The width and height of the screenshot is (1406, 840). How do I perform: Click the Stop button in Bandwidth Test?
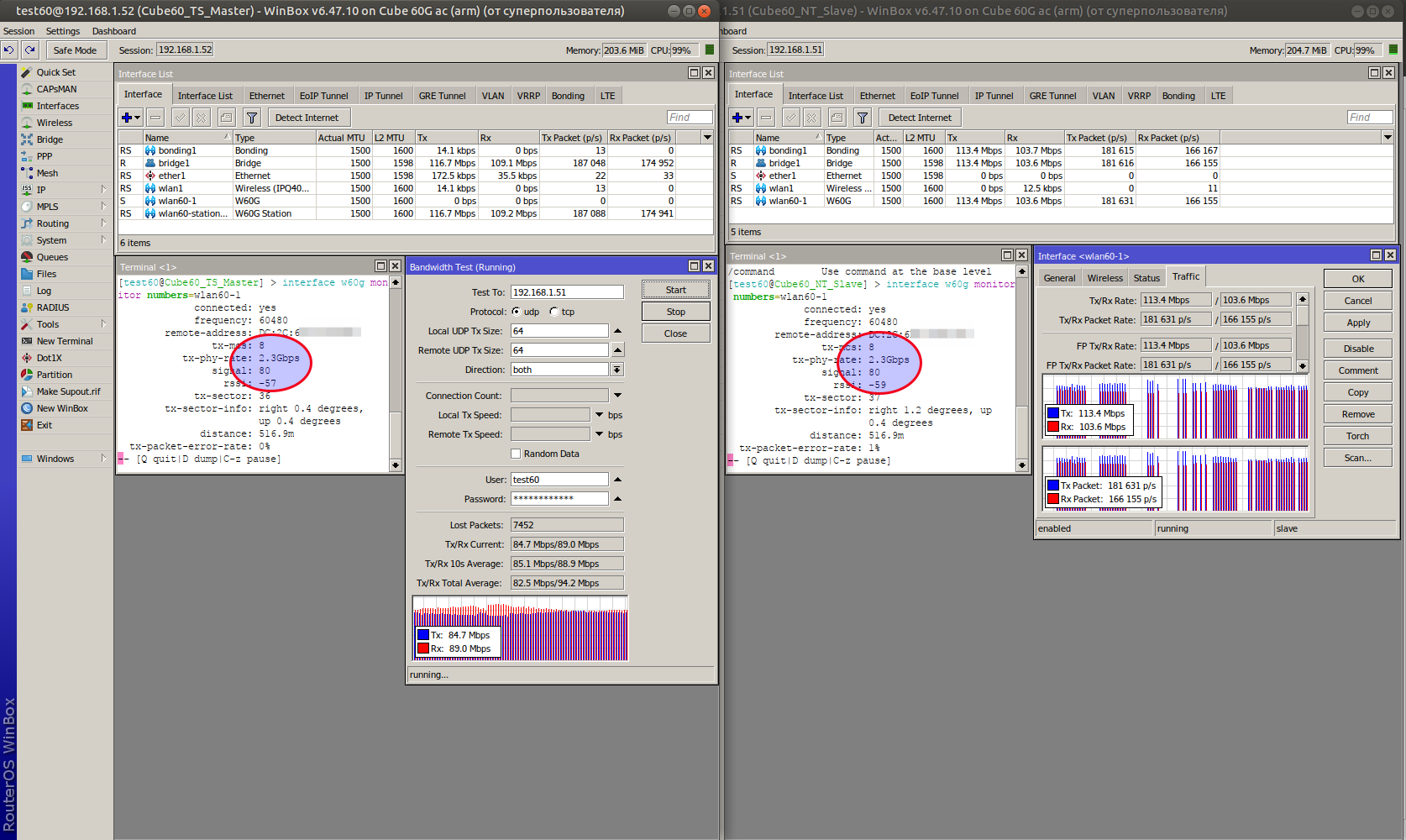pyautogui.click(x=676, y=312)
